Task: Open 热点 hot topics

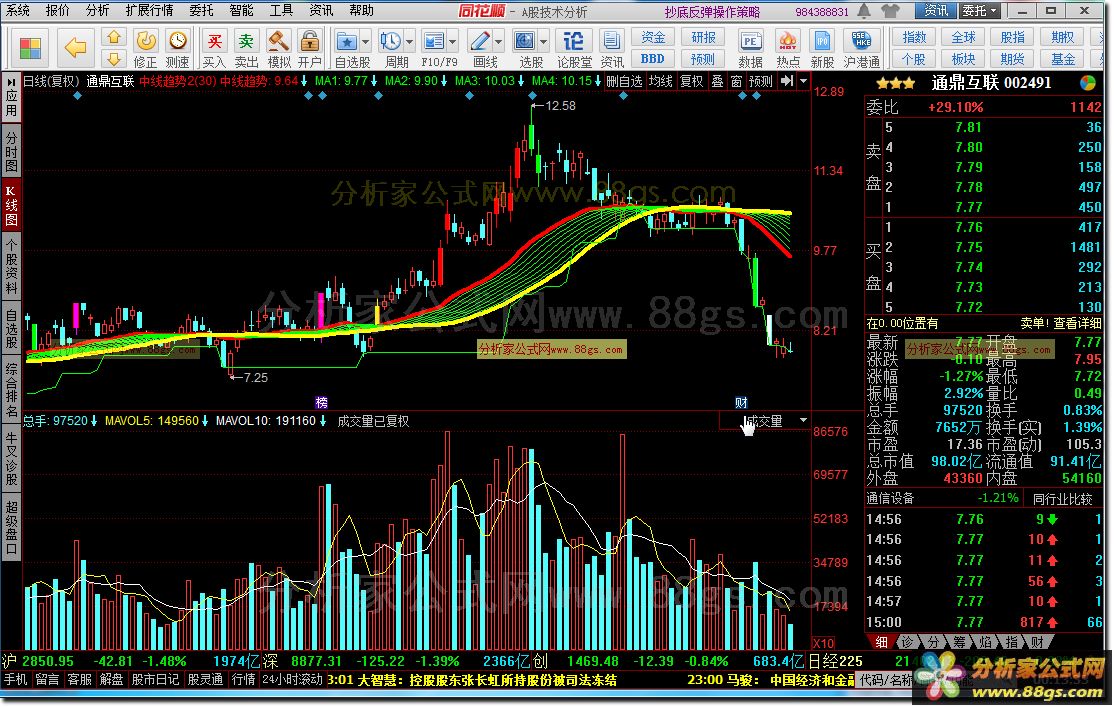Action: click(787, 48)
